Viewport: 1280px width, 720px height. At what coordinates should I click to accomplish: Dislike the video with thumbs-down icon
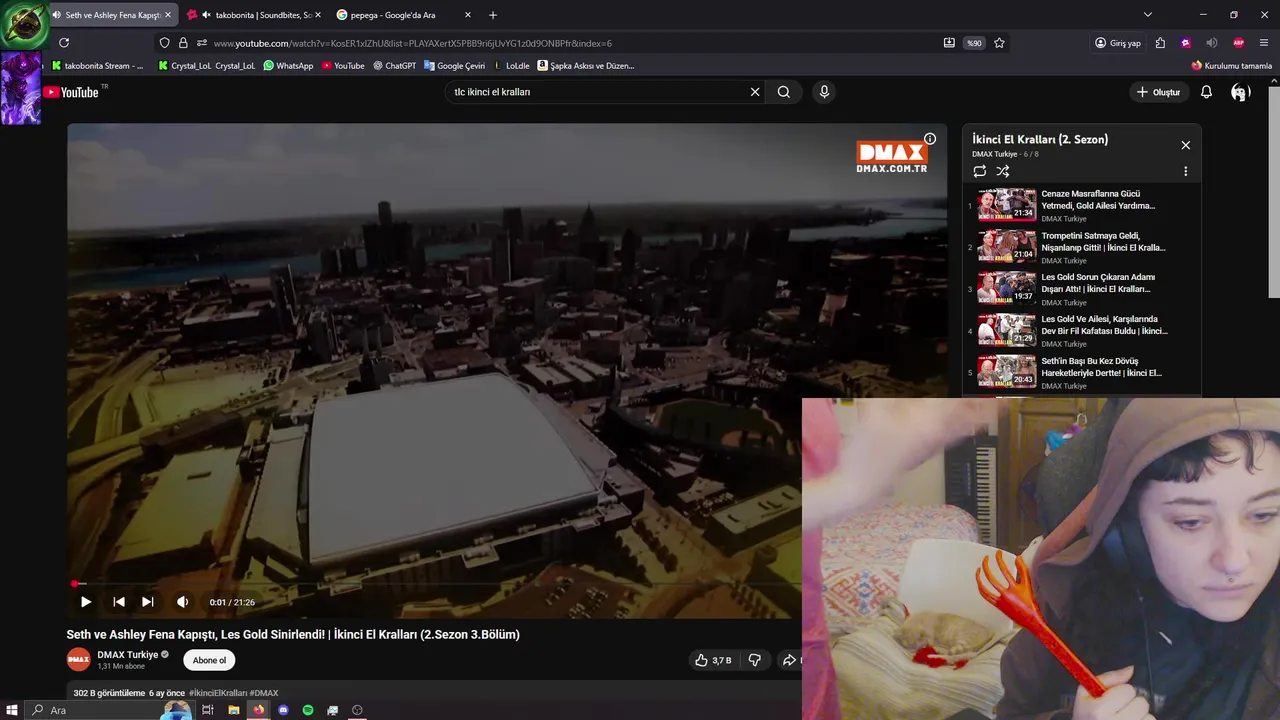(x=755, y=660)
